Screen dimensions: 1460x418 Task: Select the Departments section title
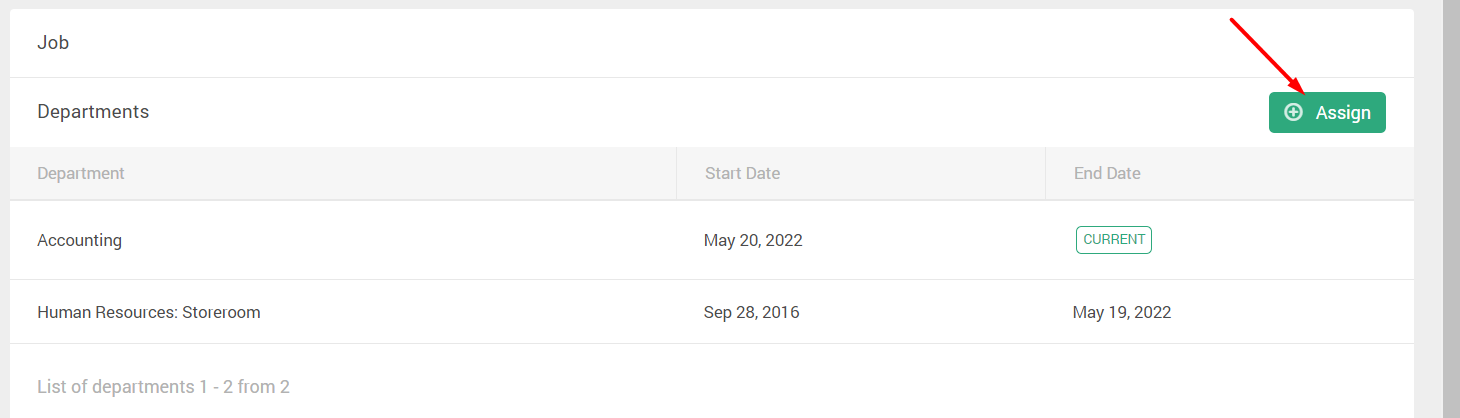(x=93, y=112)
